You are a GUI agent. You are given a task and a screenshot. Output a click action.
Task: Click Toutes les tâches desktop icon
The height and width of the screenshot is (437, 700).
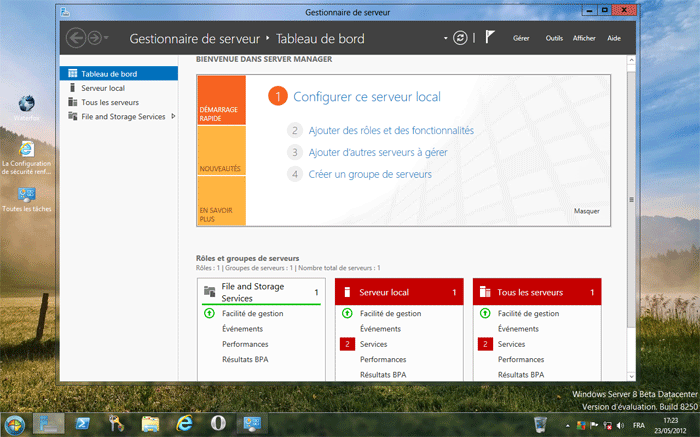click(26, 199)
